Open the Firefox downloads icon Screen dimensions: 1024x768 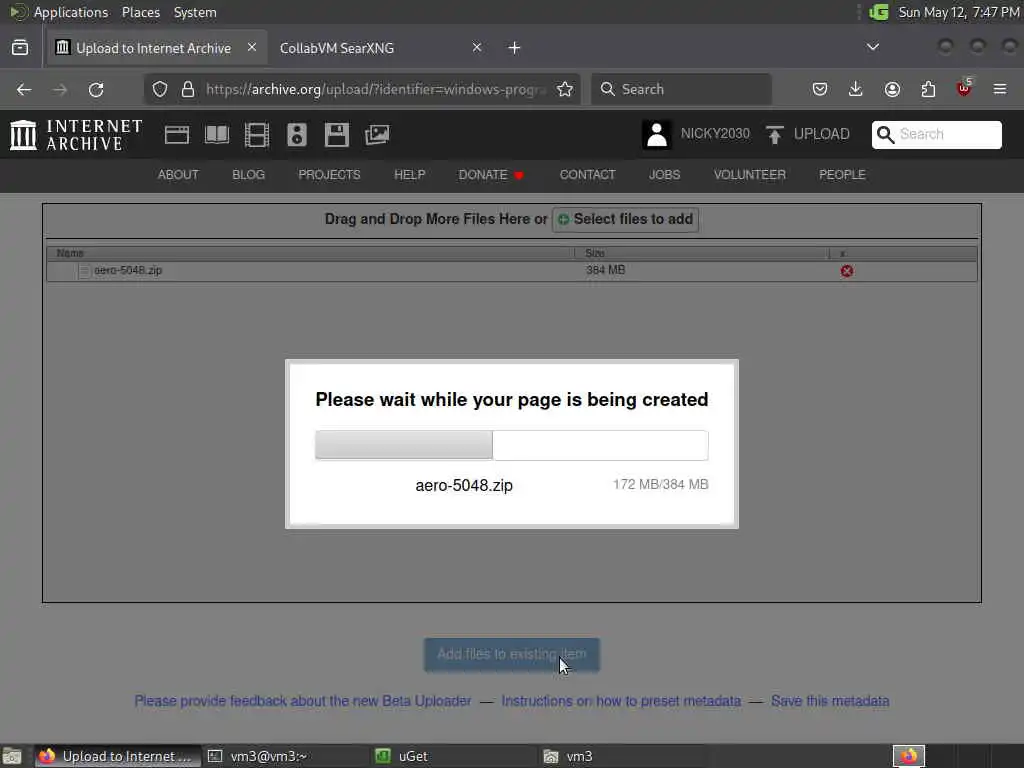click(x=856, y=89)
